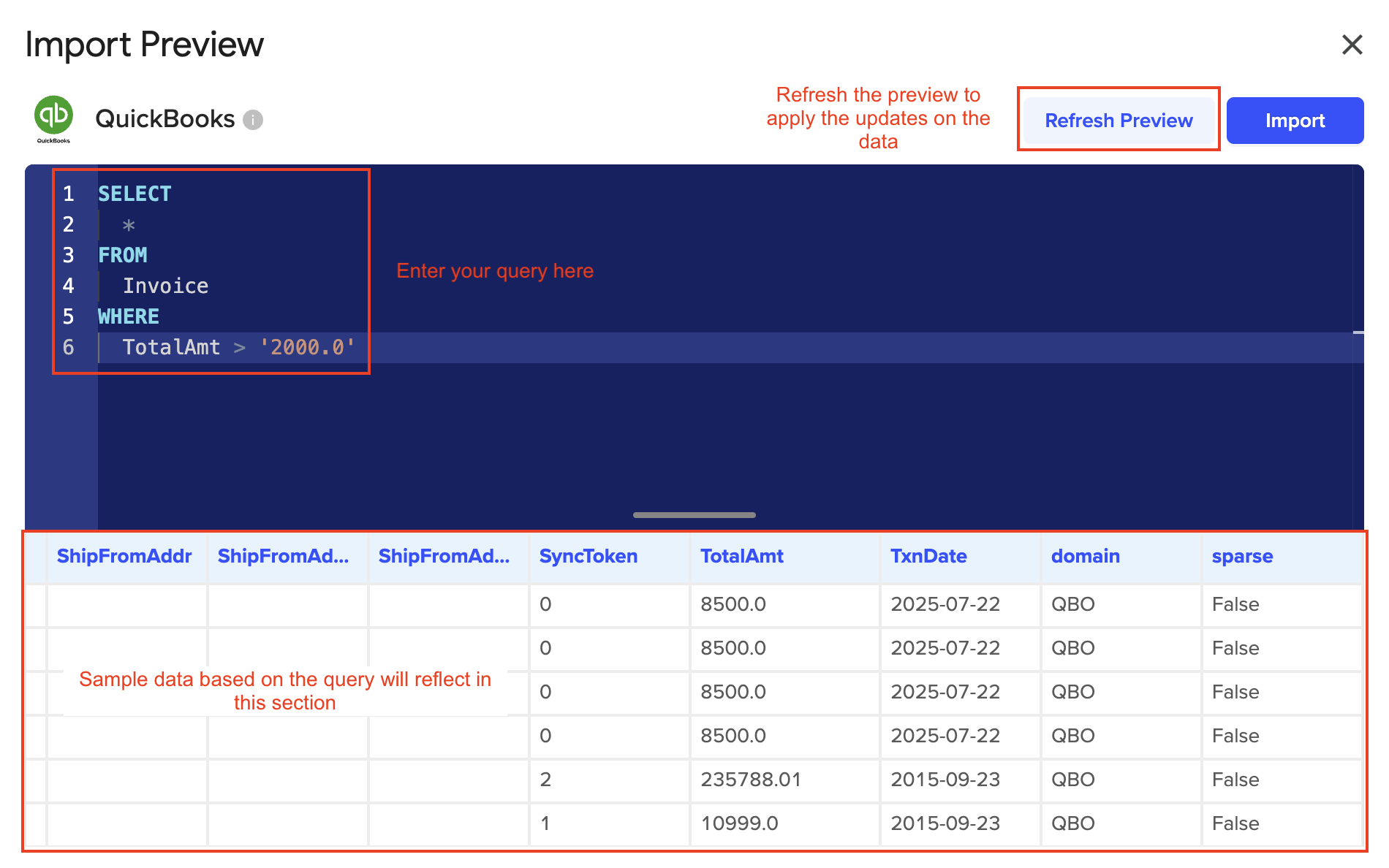Click the Import button

(x=1295, y=120)
